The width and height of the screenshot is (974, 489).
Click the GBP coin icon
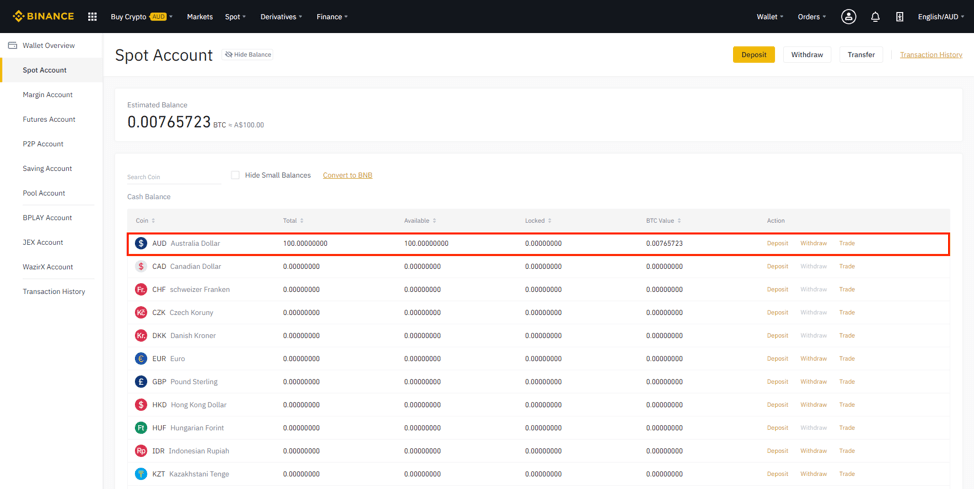(141, 382)
